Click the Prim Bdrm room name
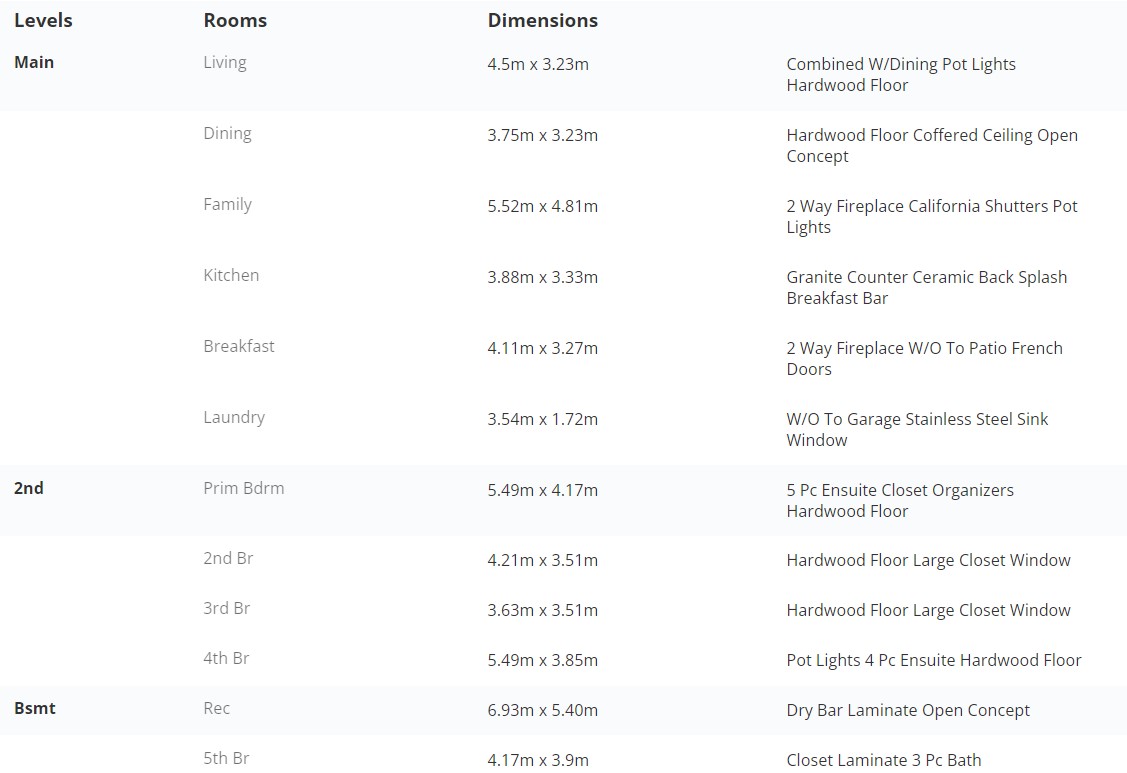 click(x=244, y=488)
